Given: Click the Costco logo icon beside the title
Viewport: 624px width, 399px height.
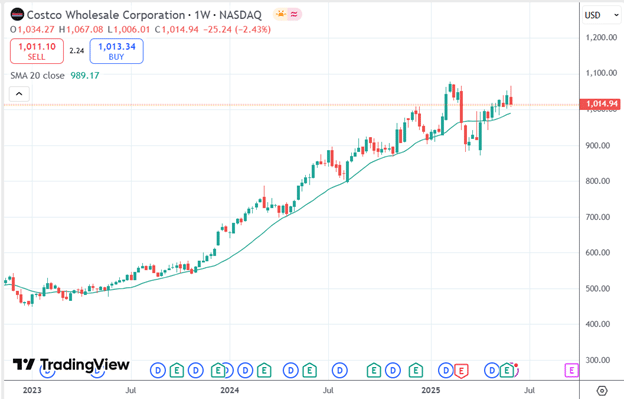Looking at the screenshot, I should 18,15.
